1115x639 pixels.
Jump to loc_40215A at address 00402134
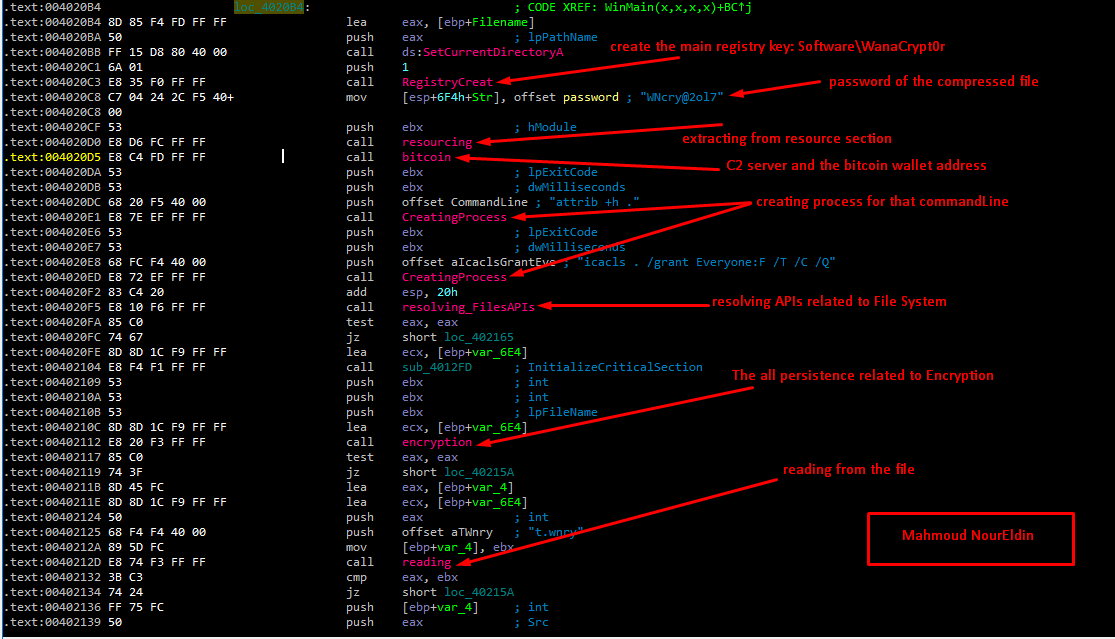pyautogui.click(x=479, y=592)
